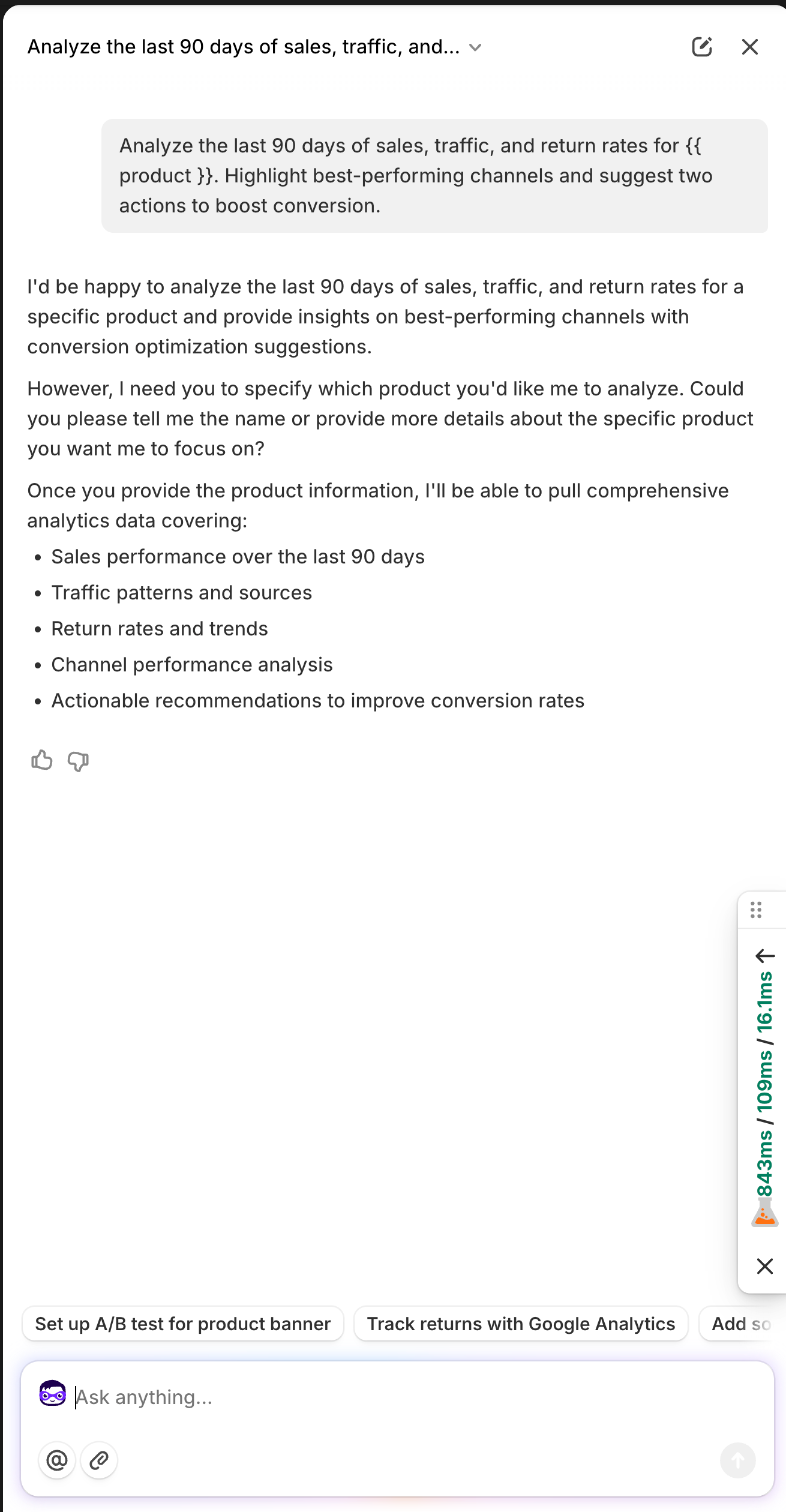Give the response a thumbs down
786x1512 pixels.
78,761
